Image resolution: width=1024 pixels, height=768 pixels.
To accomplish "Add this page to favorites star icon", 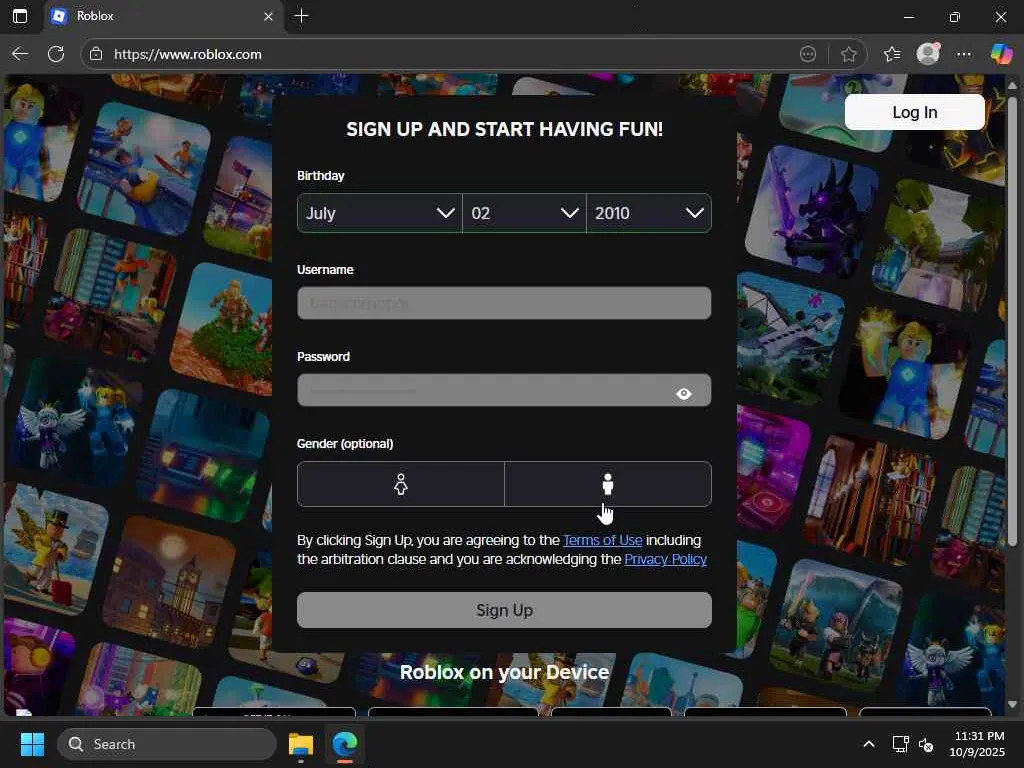I will pos(848,54).
